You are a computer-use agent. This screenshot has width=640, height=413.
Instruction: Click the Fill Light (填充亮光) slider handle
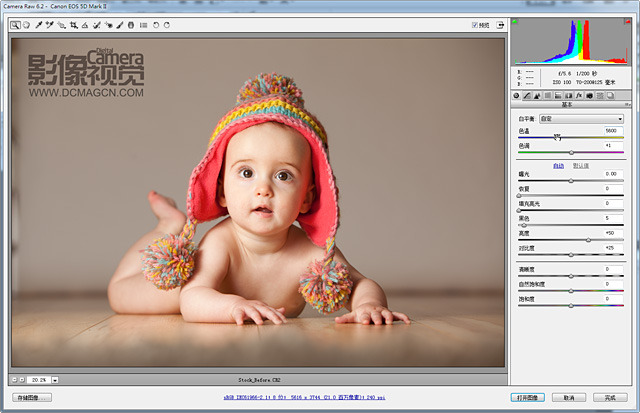519,210
